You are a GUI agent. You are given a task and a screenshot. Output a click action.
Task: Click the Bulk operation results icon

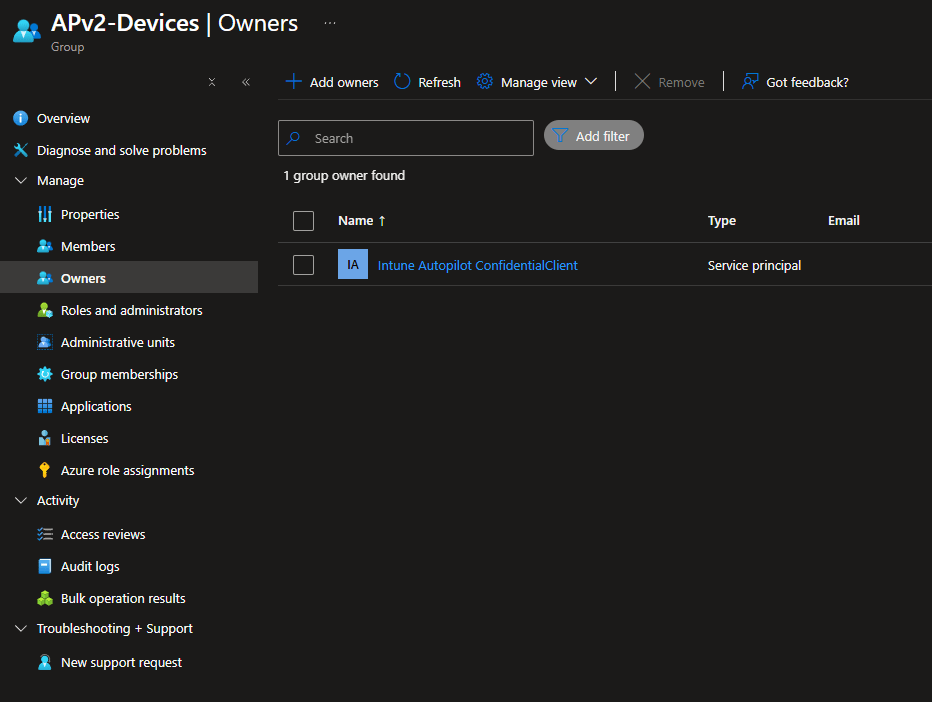[x=45, y=599]
